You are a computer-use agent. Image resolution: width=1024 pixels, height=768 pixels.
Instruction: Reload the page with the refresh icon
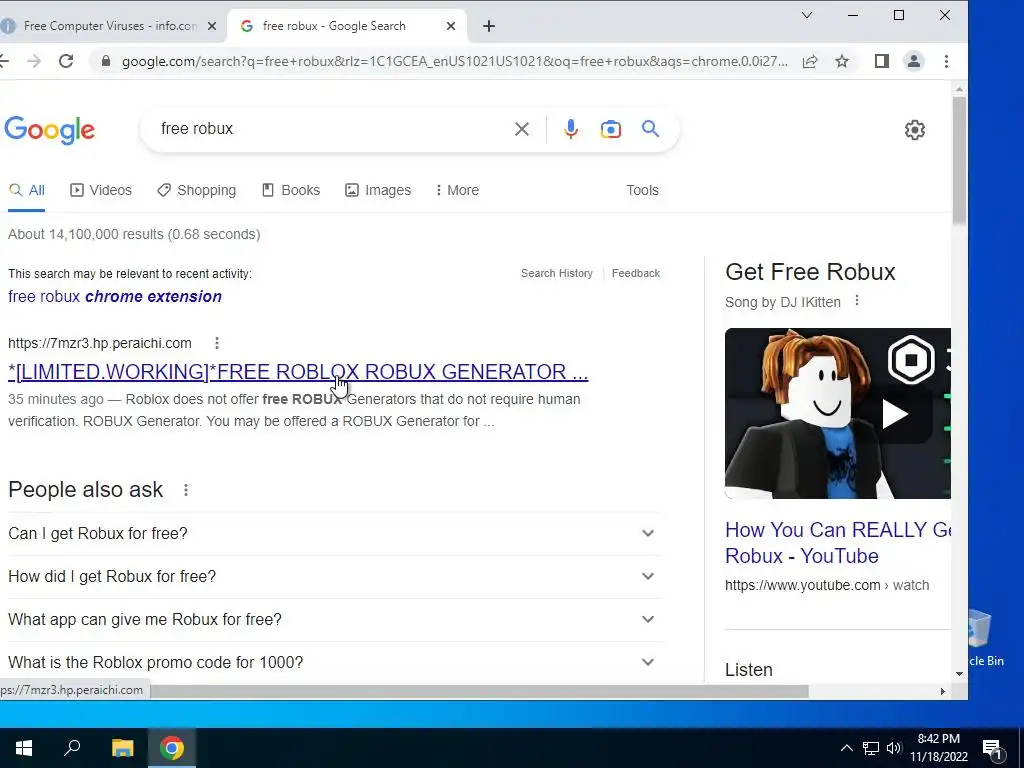[66, 61]
